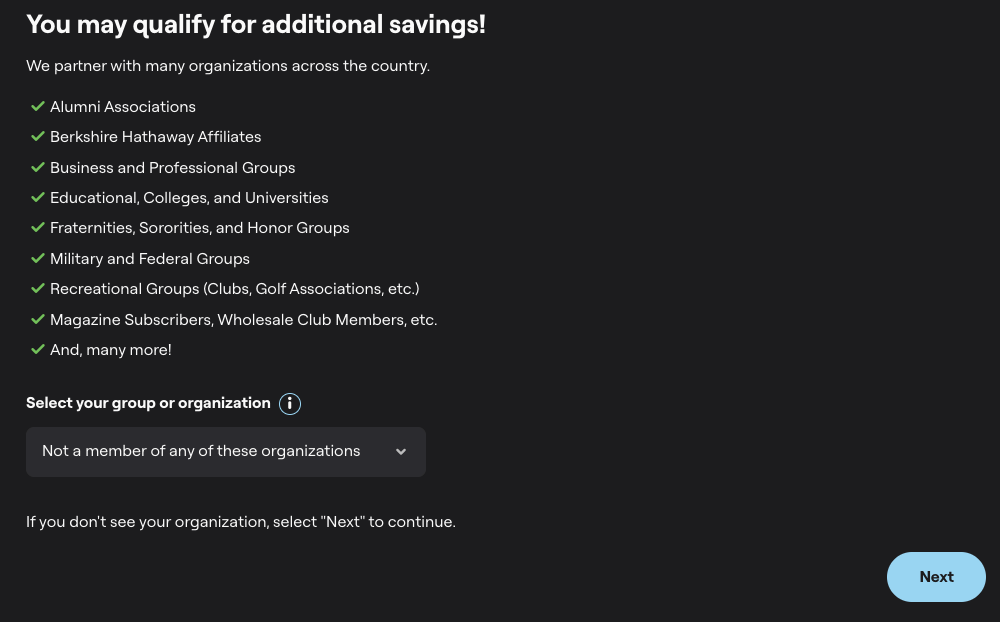Click the Berkshire Hathaway Affiliates text

155,137
